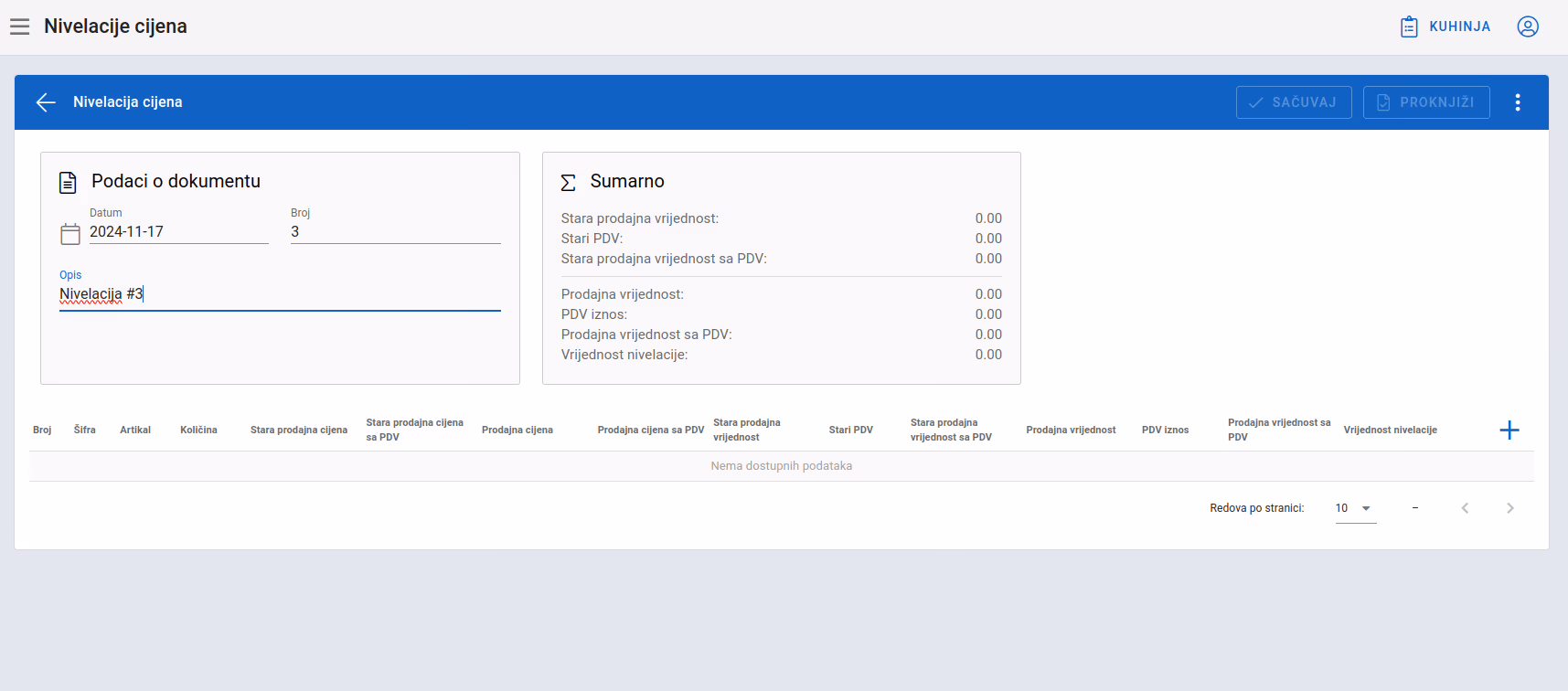
Task: Click the Vrijednost nivelacije column header
Action: 1391,430
